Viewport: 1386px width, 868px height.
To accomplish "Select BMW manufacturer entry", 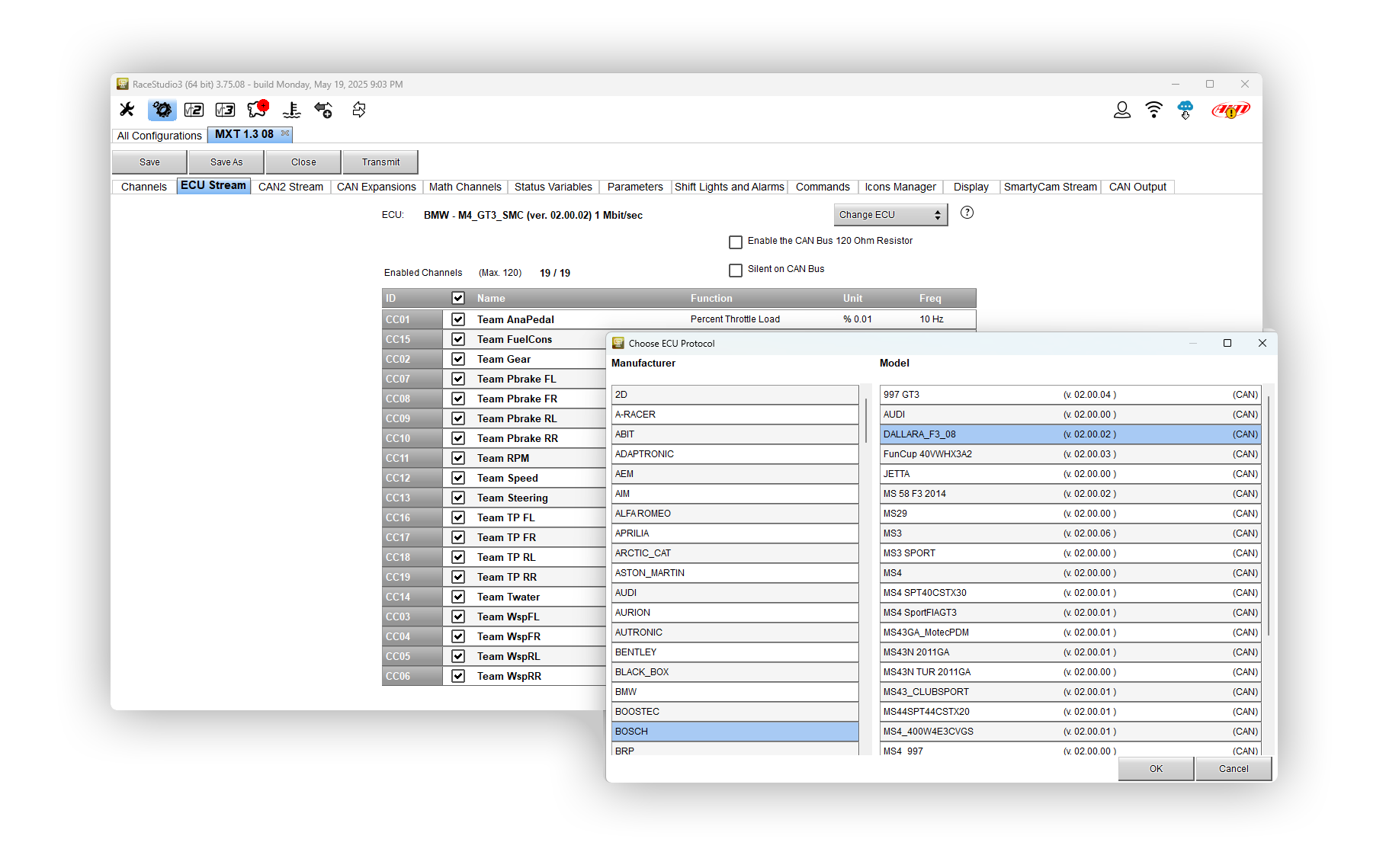I will pyautogui.click(x=735, y=692).
